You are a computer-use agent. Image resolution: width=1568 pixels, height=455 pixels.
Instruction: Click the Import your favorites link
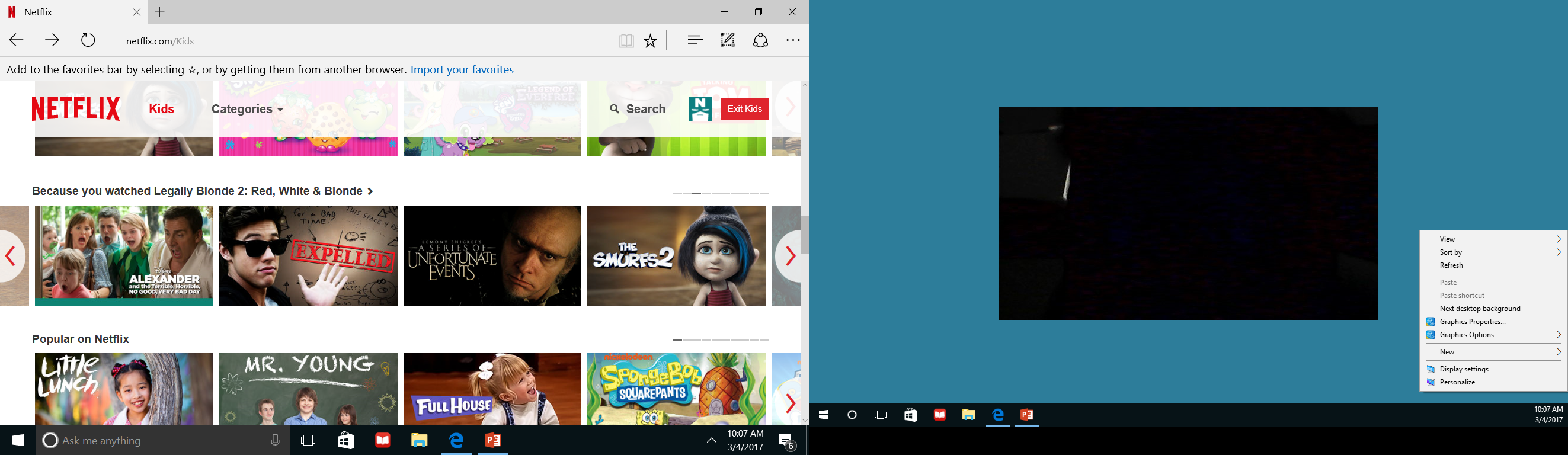tap(462, 70)
